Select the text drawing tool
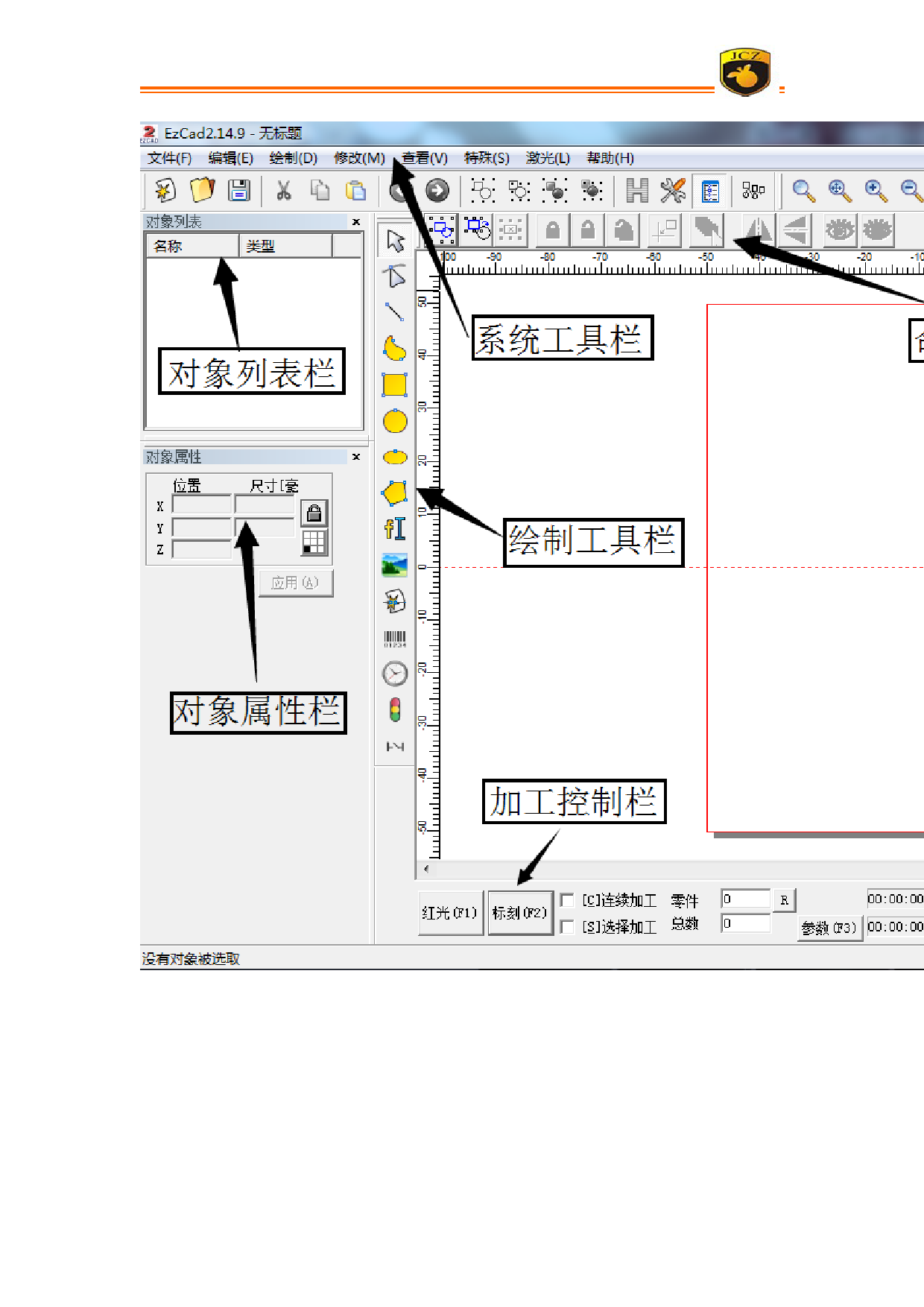 pyautogui.click(x=394, y=529)
